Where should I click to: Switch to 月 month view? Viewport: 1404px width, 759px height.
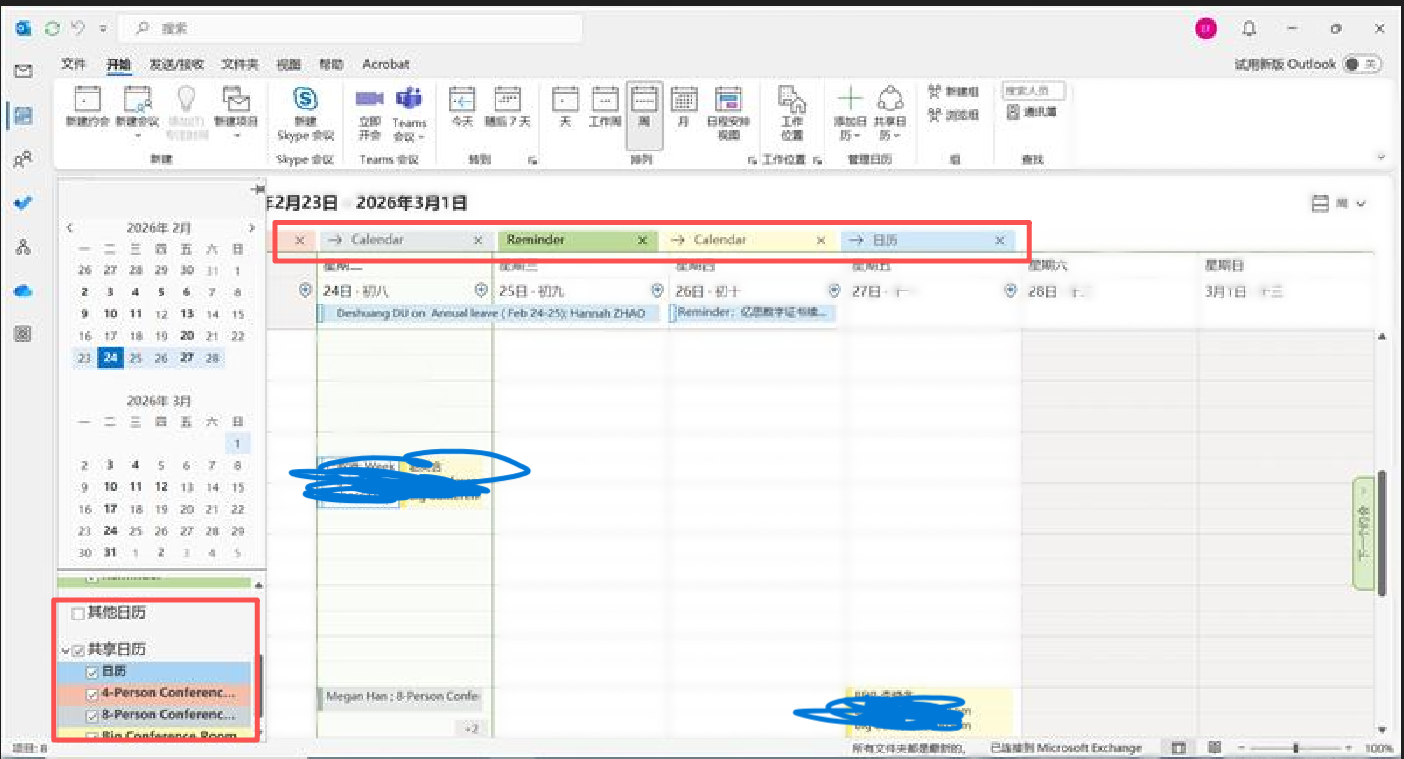(x=683, y=107)
